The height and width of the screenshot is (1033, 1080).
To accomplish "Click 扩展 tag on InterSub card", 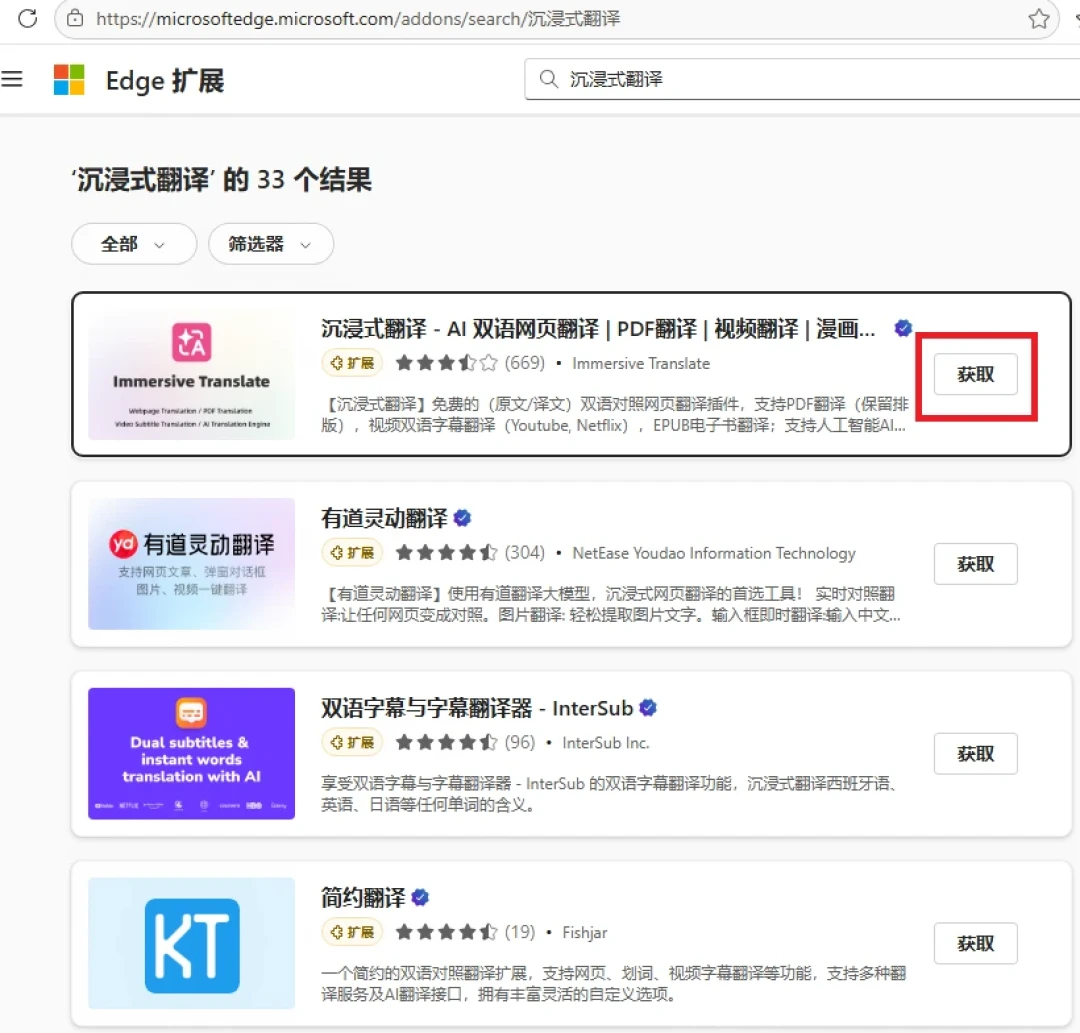I will (352, 742).
